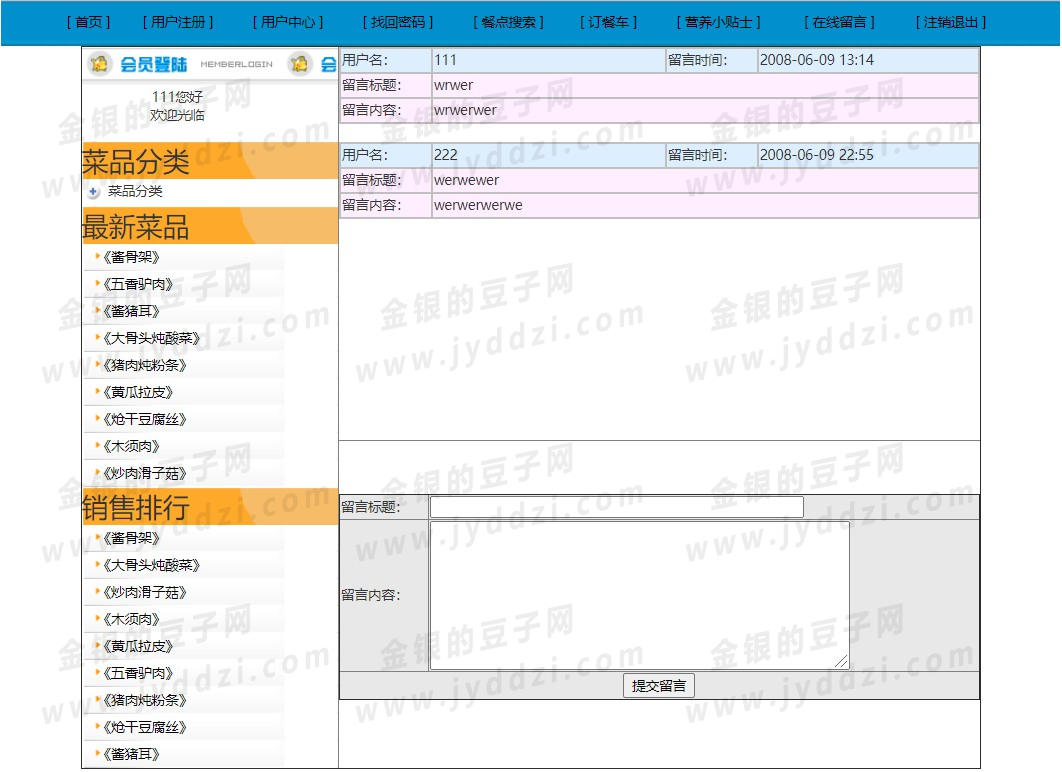The height and width of the screenshot is (772, 1062).
Task: Open 《炒肉滑子菇》 under 最新菜品
Action: pyautogui.click(x=144, y=474)
